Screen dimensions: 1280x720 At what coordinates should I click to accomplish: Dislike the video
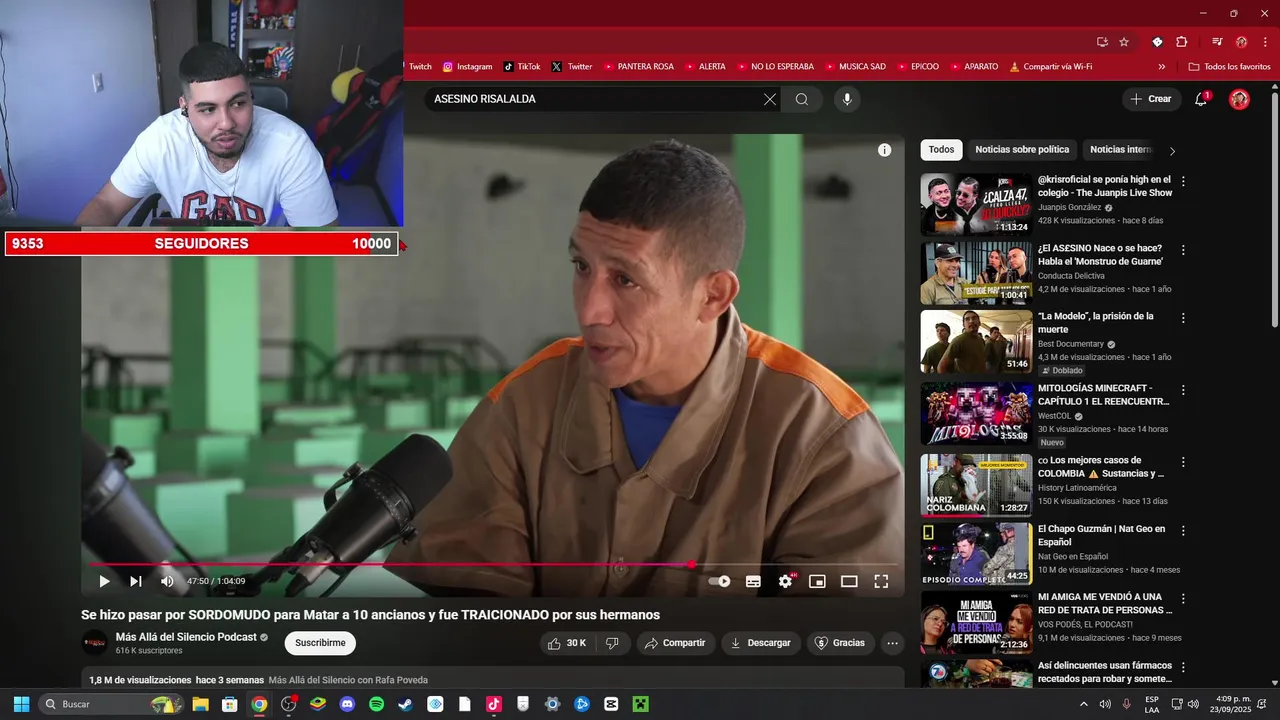point(612,643)
